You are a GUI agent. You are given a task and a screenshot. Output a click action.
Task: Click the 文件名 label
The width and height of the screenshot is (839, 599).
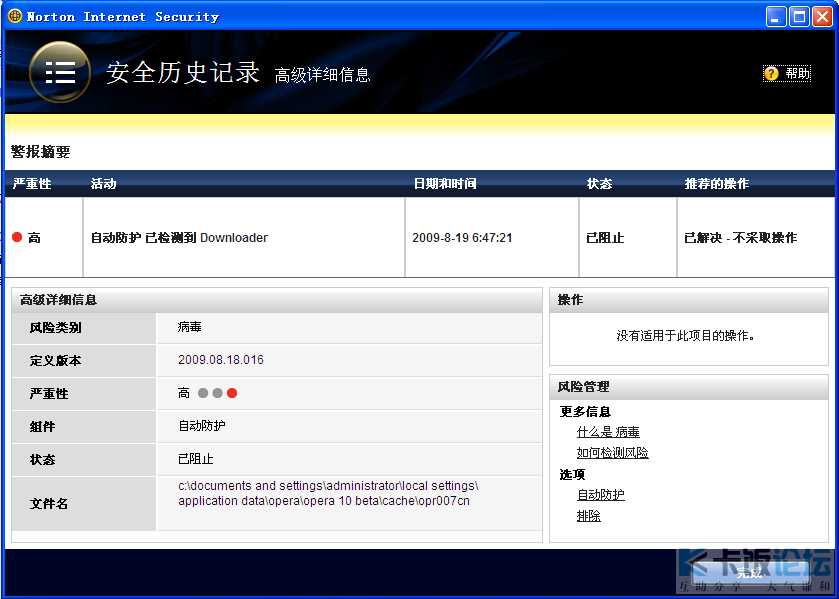[49, 504]
